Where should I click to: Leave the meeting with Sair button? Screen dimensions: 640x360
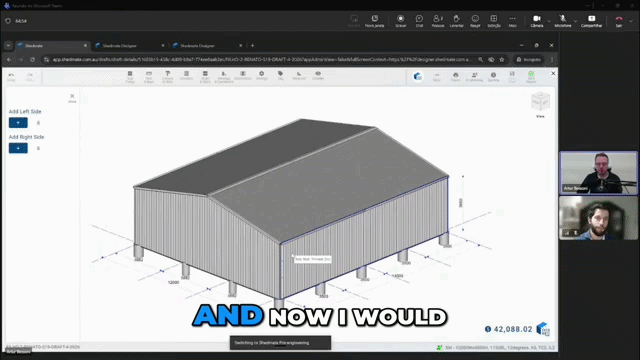[x=619, y=21]
